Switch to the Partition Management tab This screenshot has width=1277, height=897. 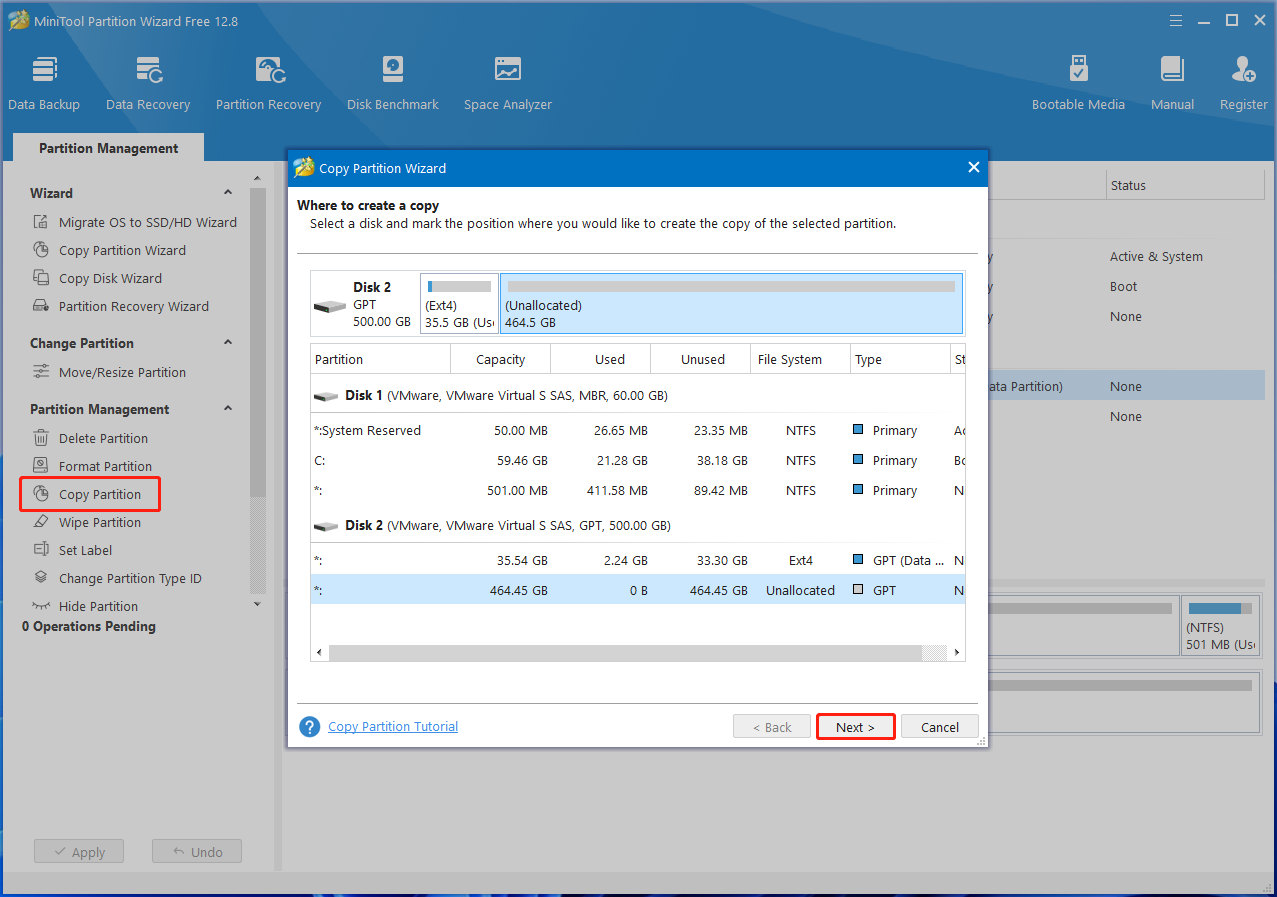108,148
